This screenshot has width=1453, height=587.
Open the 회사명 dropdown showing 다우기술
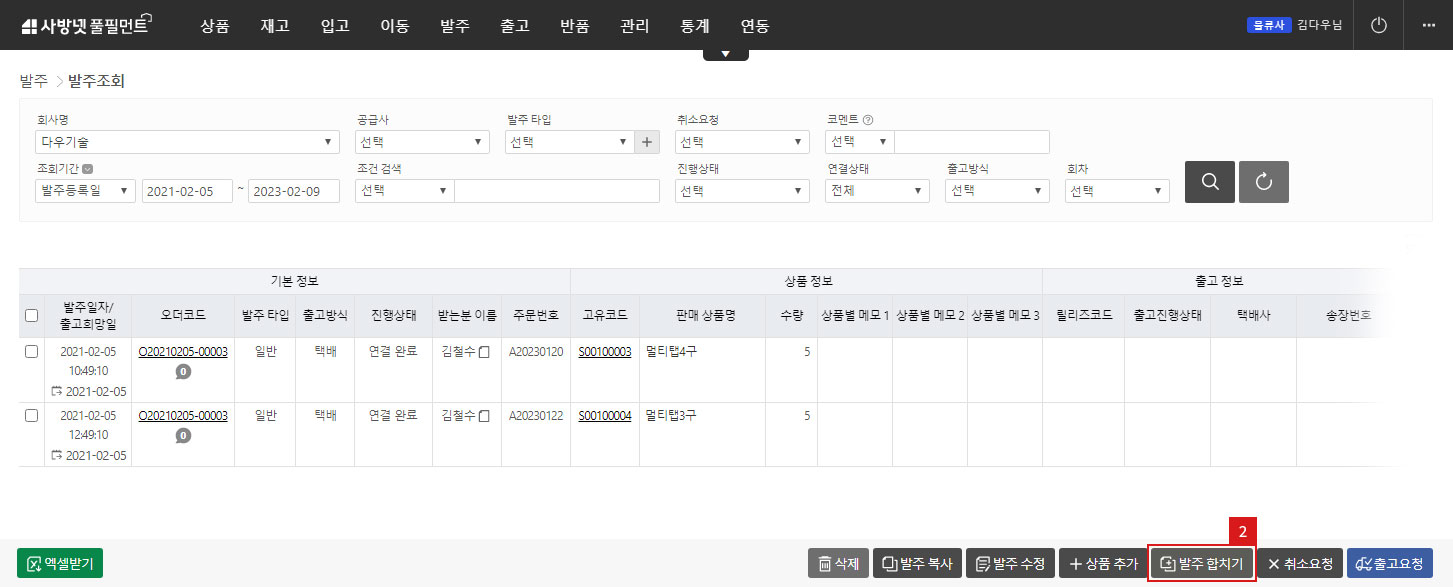187,142
